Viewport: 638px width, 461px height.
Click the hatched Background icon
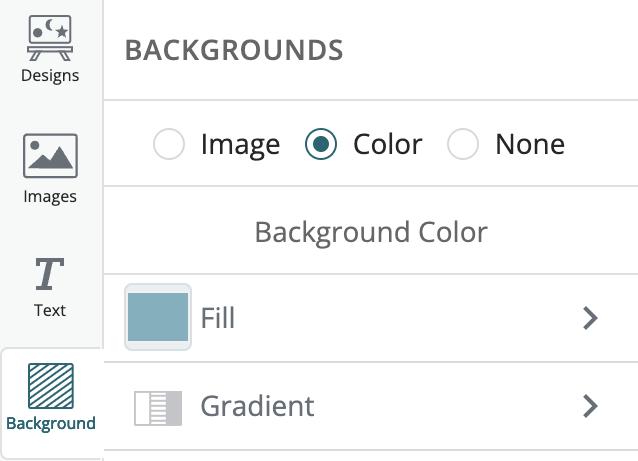pyautogui.click(x=50, y=386)
